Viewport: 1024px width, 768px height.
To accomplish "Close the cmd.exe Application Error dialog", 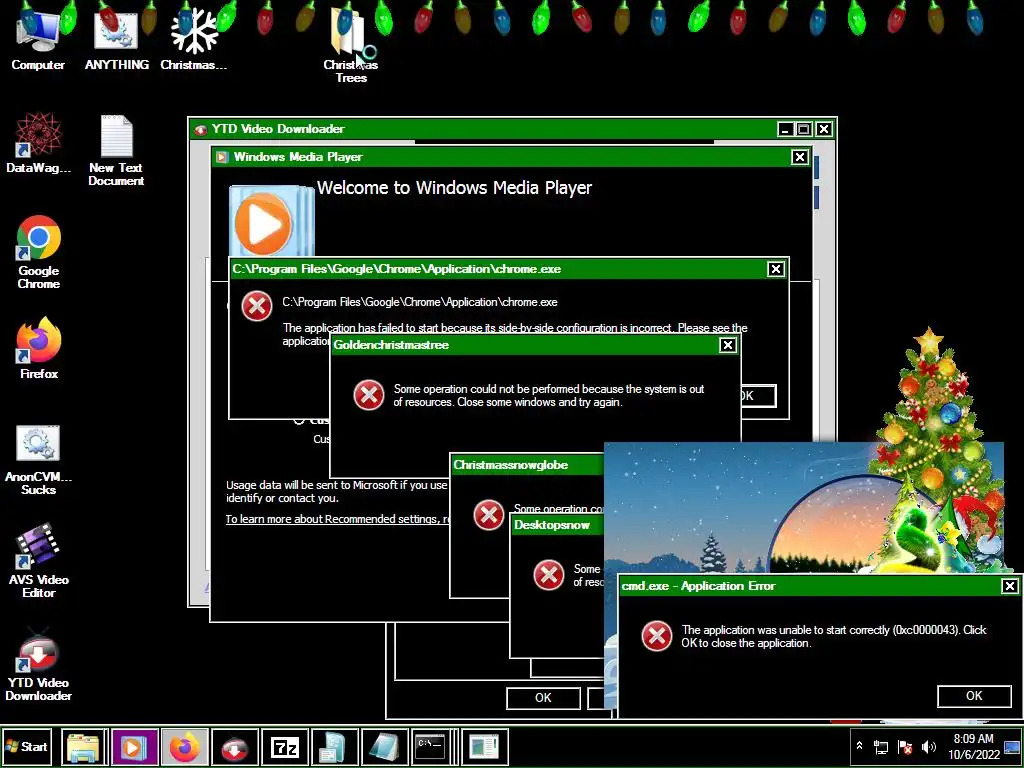I will pyautogui.click(x=1010, y=586).
